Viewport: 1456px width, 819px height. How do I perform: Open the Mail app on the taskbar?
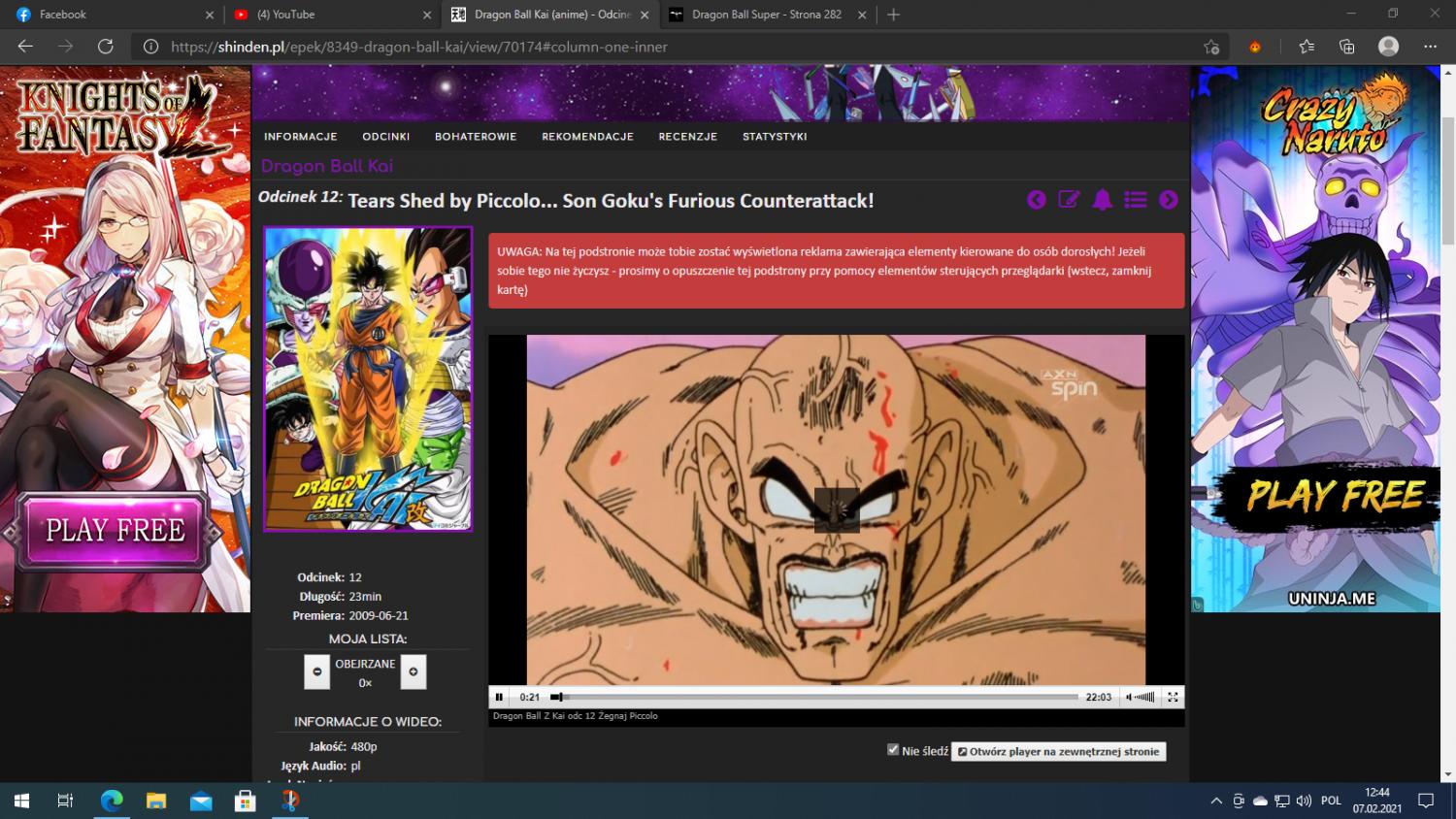[x=201, y=801]
